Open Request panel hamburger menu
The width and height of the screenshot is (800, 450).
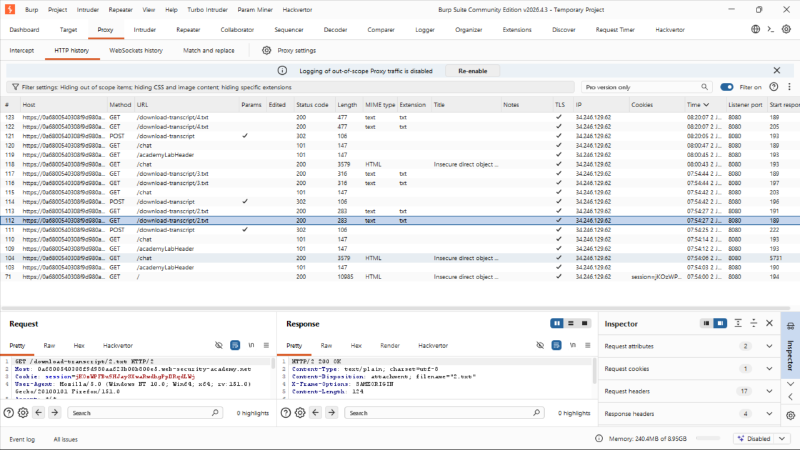pos(266,345)
